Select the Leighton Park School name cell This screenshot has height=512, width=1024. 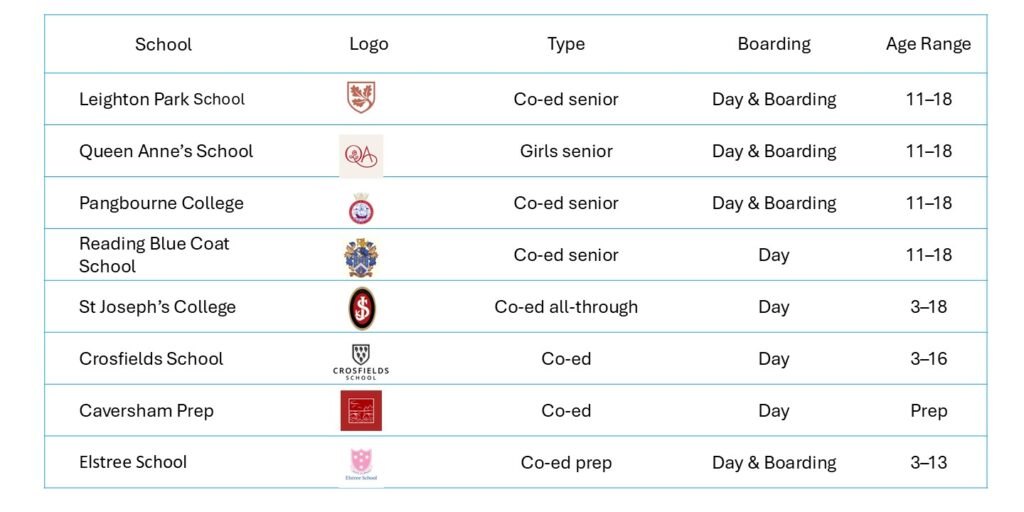click(162, 99)
